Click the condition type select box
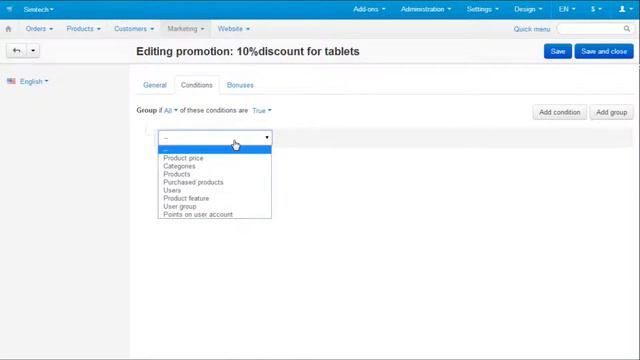The height and width of the screenshot is (360, 640). 215,138
